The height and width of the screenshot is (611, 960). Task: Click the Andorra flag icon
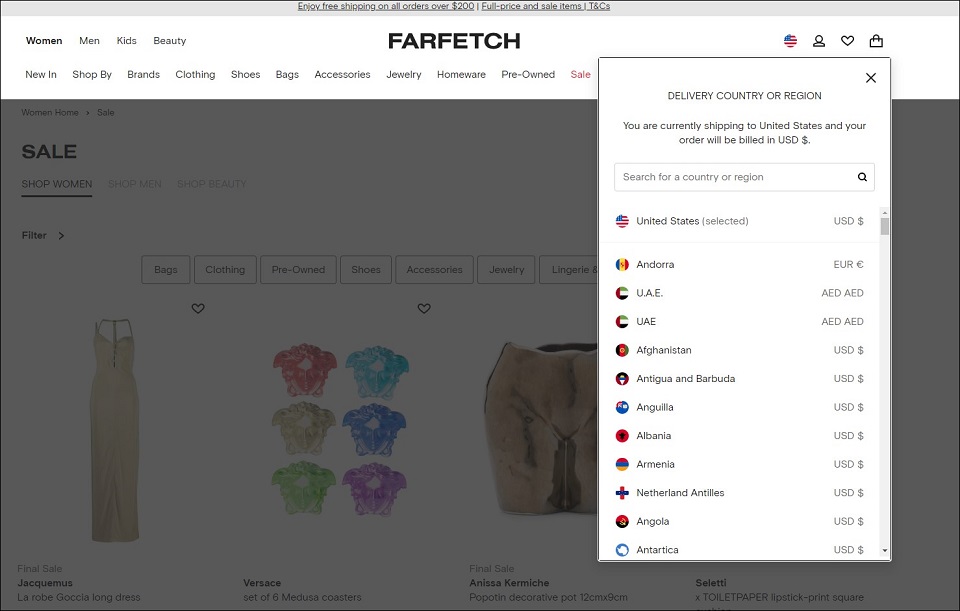click(622, 264)
